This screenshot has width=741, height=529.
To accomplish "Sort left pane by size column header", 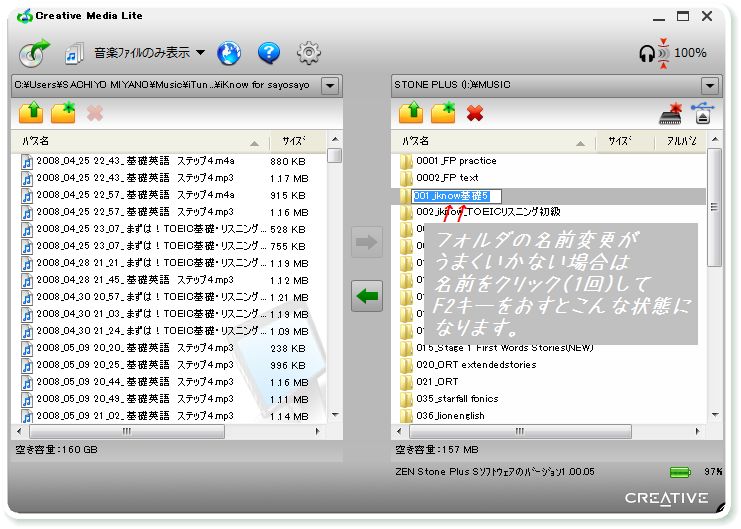I will point(297,141).
